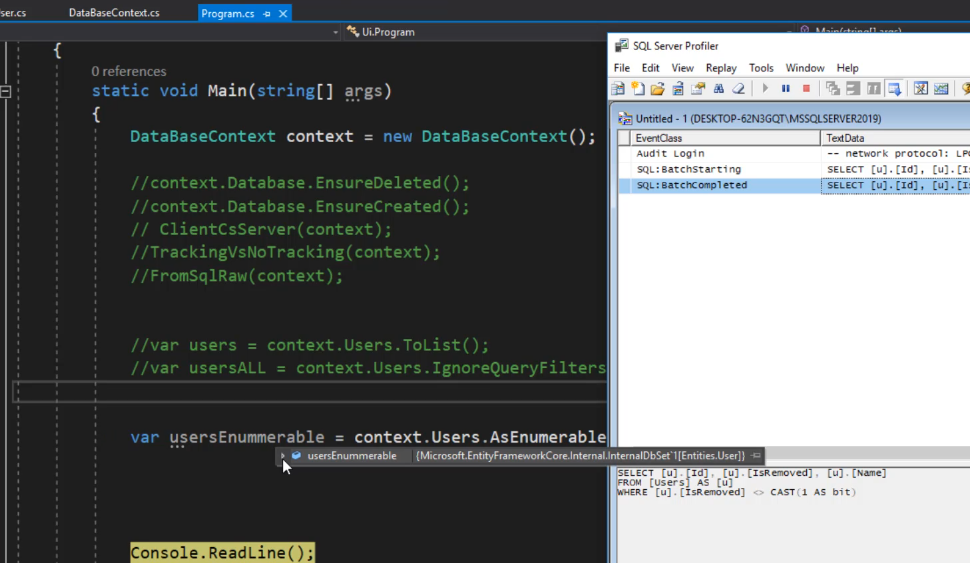Click row selector beside SQL:BatchCompleted
Image resolution: width=970 pixels, height=563 pixels.
(624, 185)
